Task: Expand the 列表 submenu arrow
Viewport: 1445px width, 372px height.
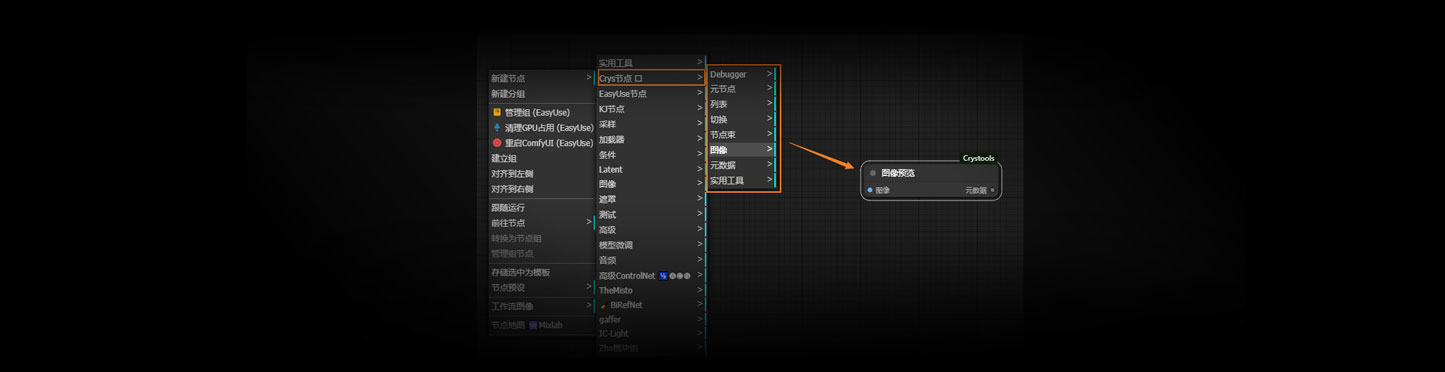Action: click(770, 103)
